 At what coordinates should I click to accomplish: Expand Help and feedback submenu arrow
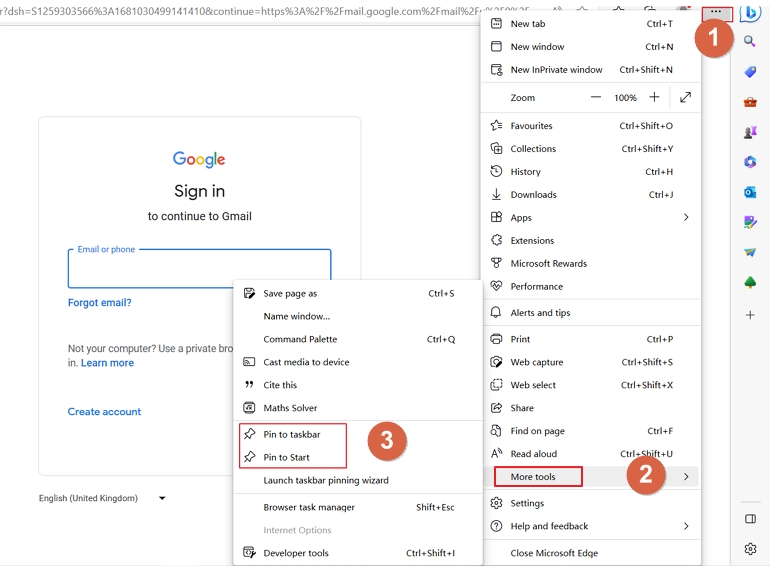coord(686,526)
